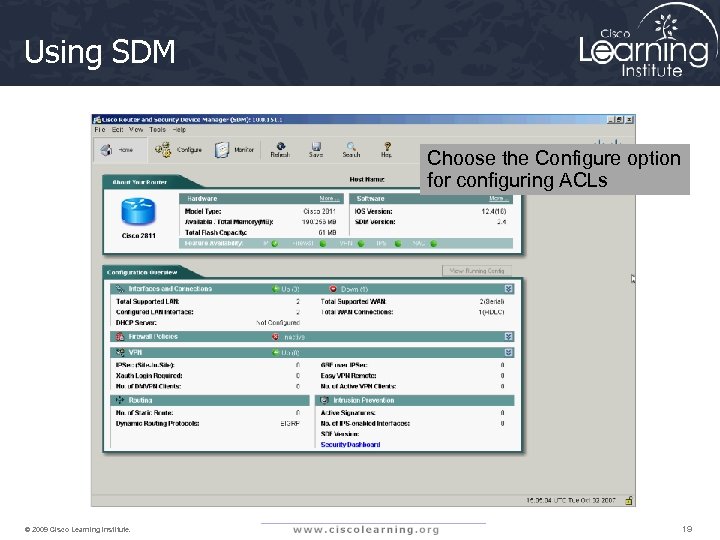Click the SDM title bar application icon
This screenshot has height=540, width=720.
click(97, 119)
